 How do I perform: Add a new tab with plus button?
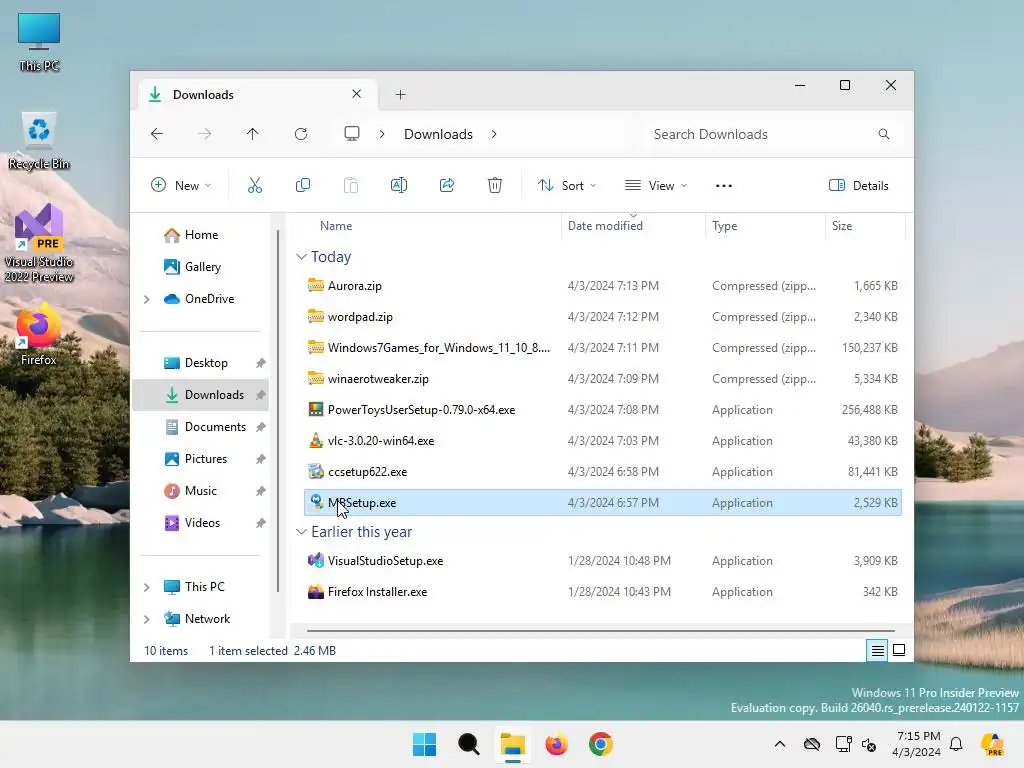[x=400, y=95]
